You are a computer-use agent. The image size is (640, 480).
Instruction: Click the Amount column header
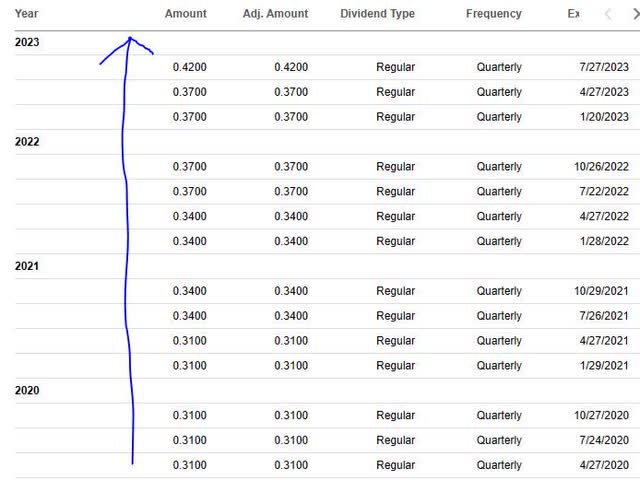point(186,14)
